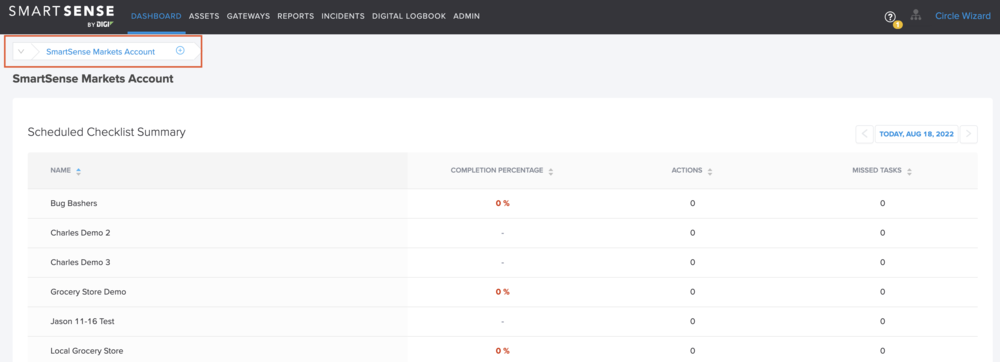
Task: Open the Assets tab
Action: [x=204, y=17]
